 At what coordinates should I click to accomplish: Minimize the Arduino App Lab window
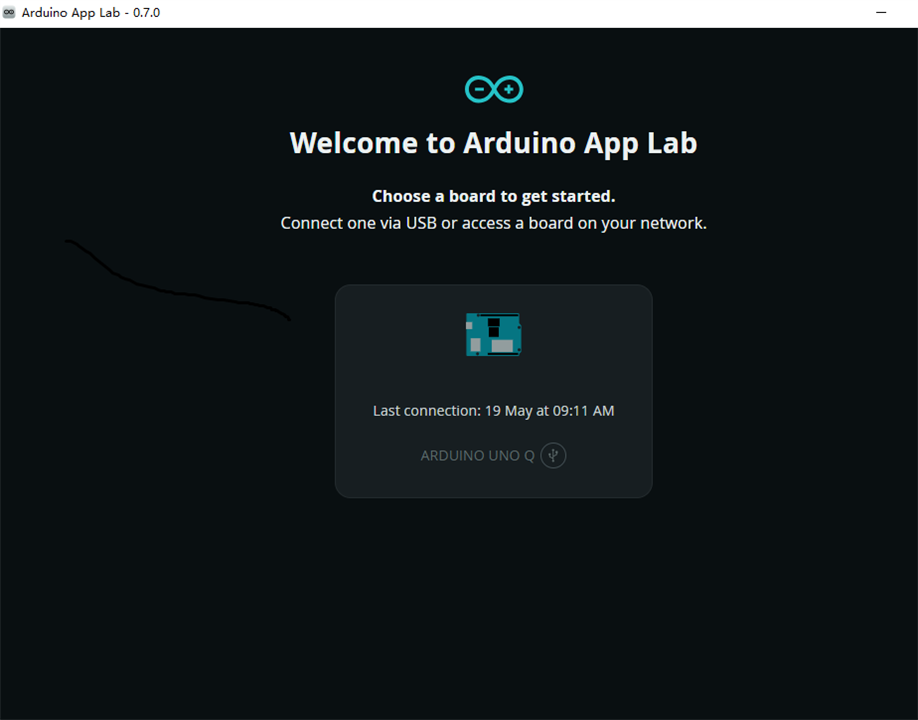(x=881, y=12)
